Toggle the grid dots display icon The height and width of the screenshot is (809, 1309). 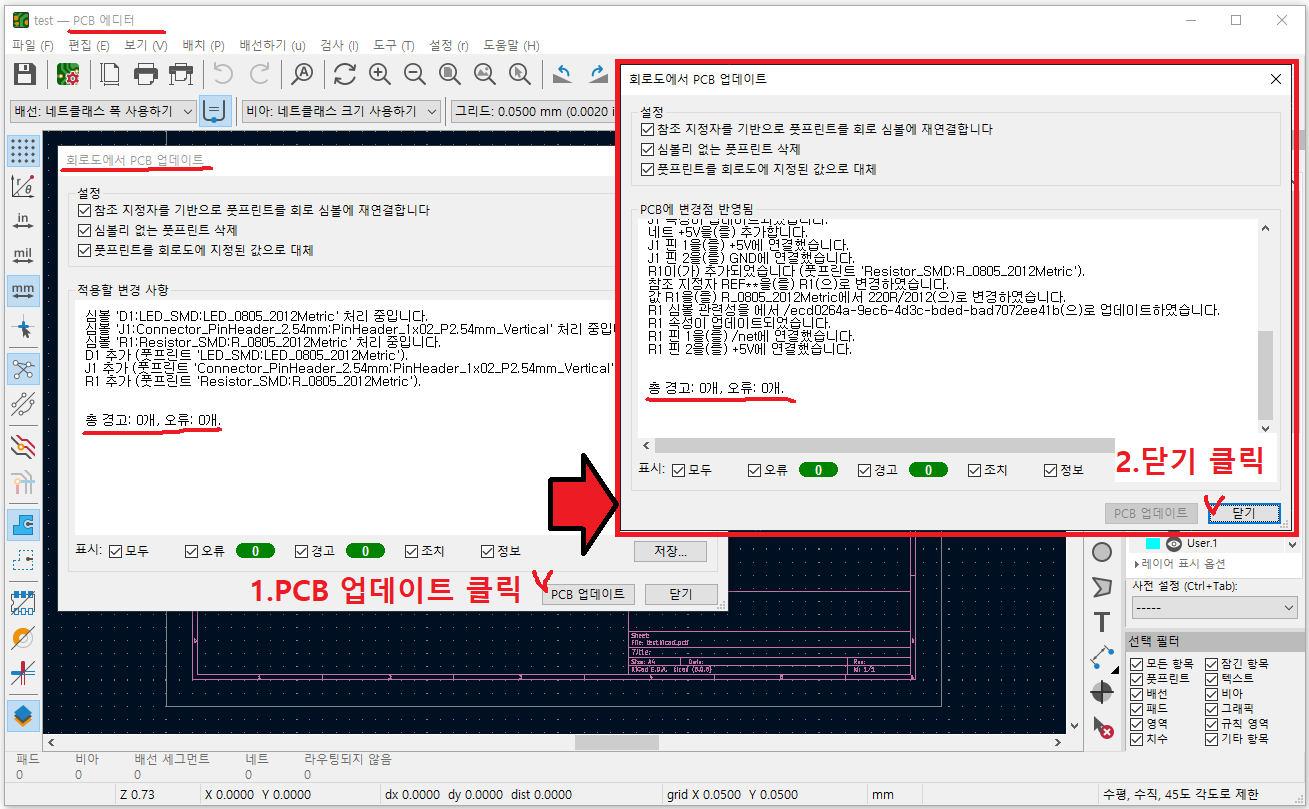click(23, 151)
